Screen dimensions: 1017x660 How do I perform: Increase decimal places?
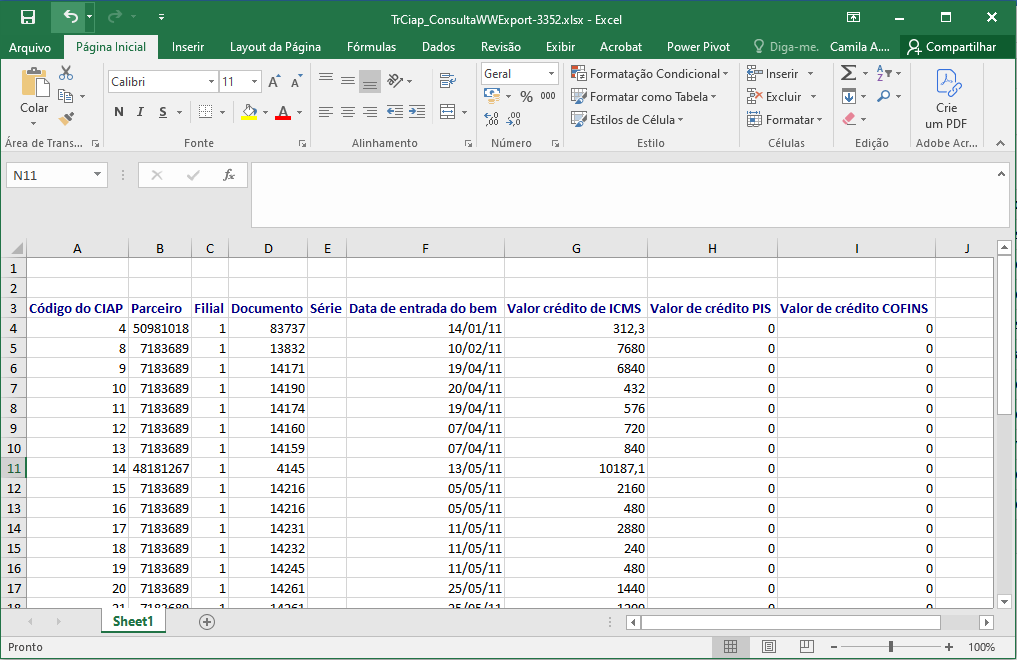(492, 119)
